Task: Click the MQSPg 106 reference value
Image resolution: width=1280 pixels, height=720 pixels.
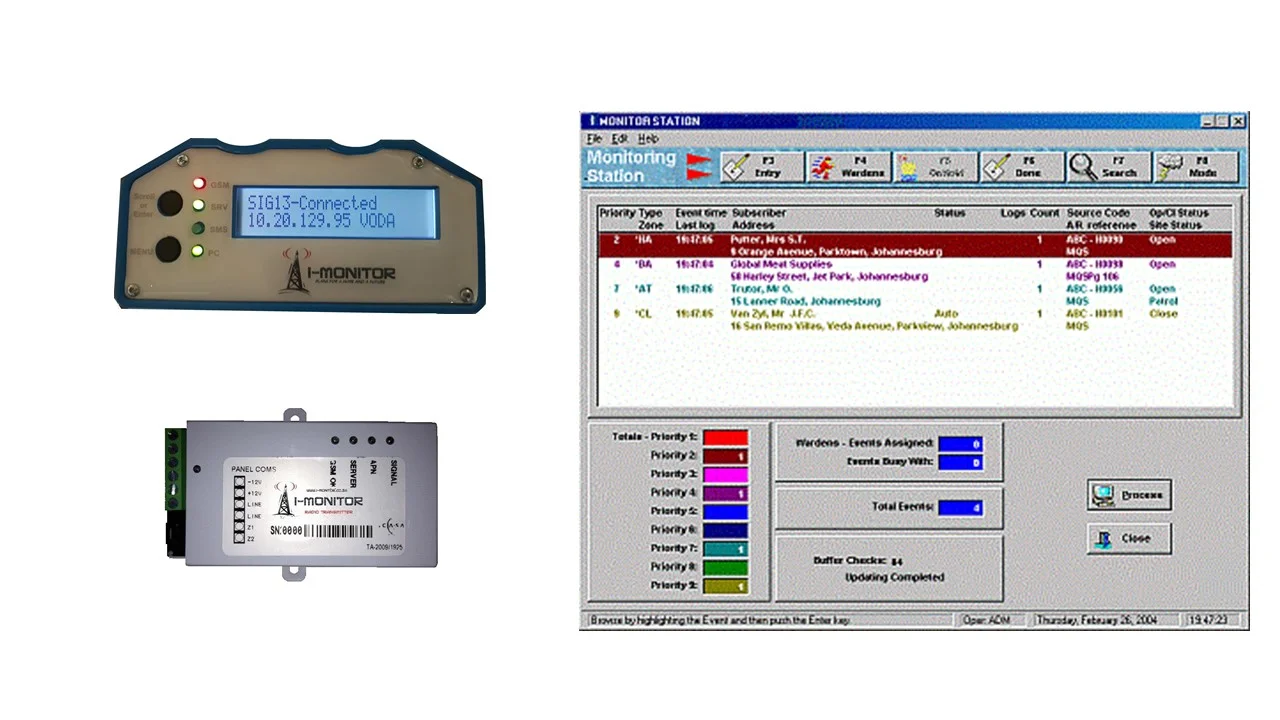Action: (1093, 276)
